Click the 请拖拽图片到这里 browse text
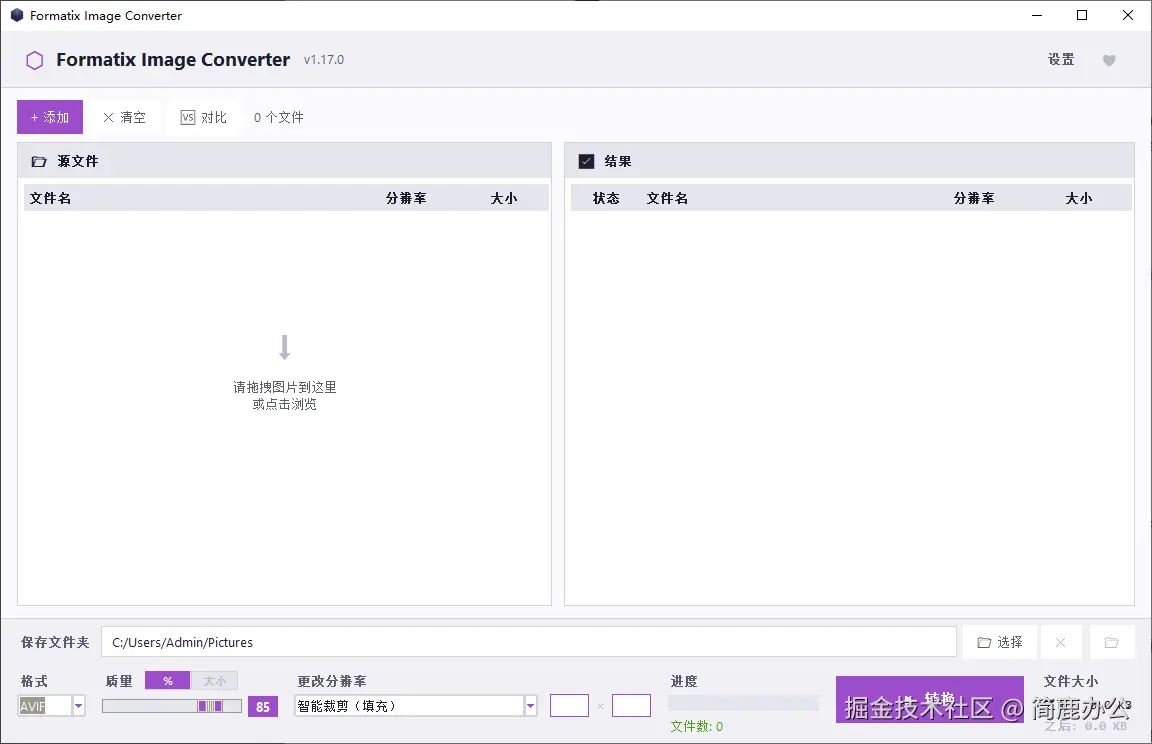Viewport: 1152px width, 744px height. click(x=284, y=387)
